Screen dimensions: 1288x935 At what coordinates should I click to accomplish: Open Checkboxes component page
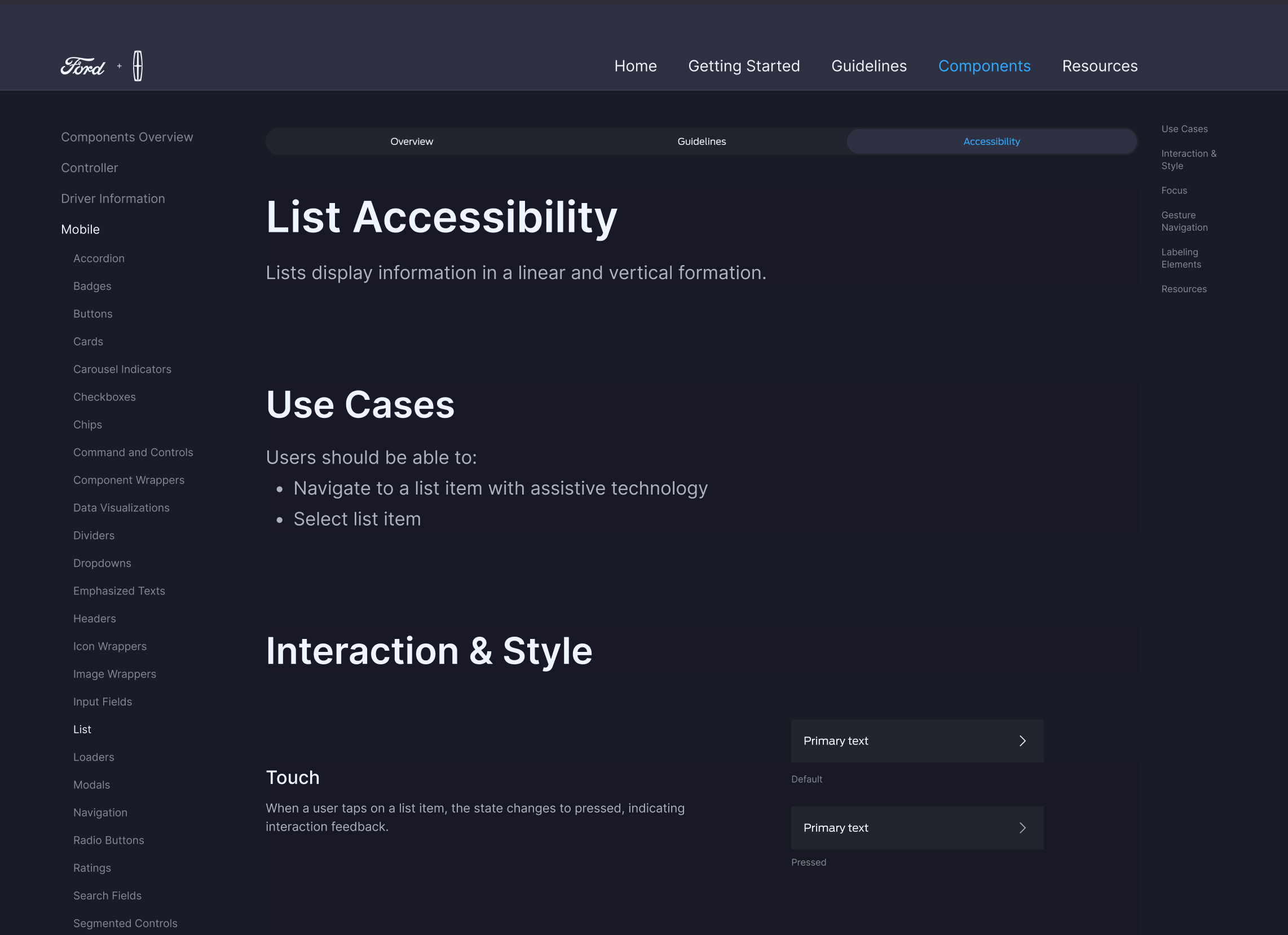[104, 397]
